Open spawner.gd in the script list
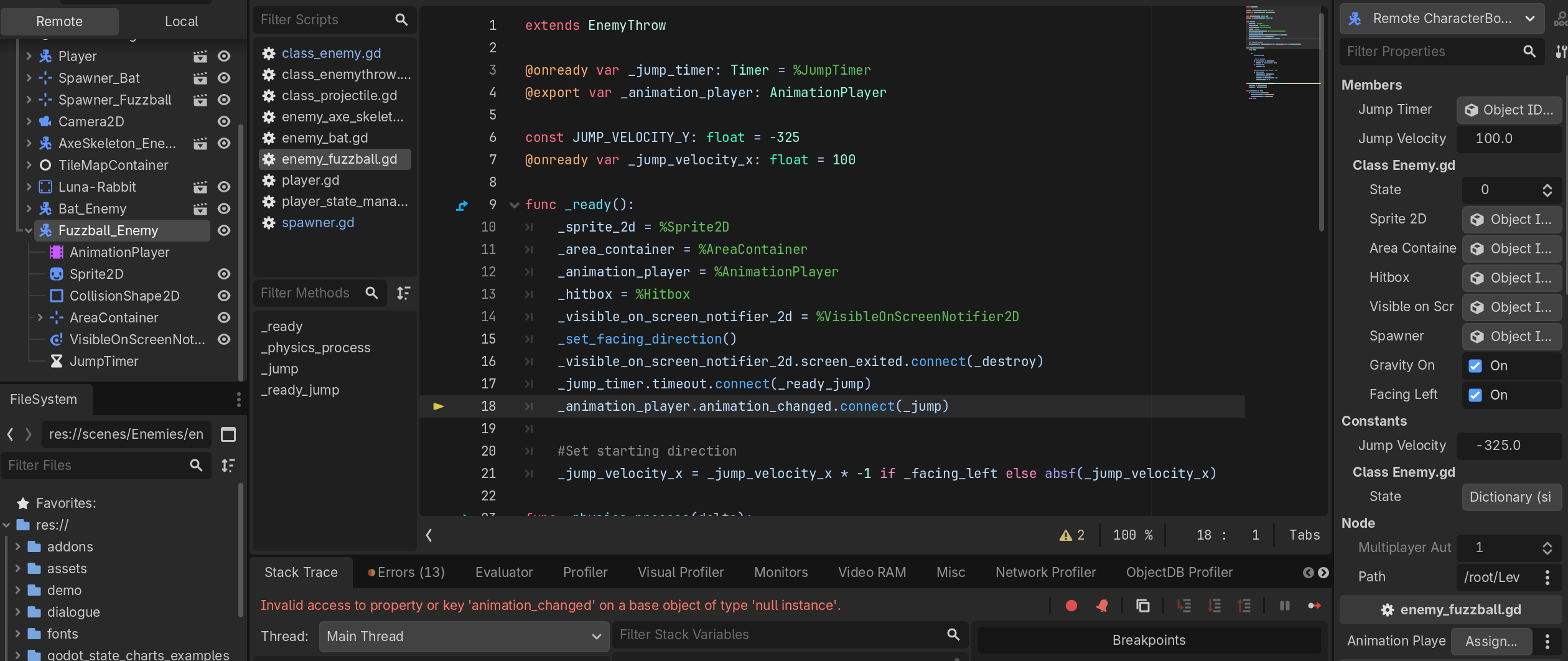Viewport: 1568px width, 661px height. pos(317,223)
